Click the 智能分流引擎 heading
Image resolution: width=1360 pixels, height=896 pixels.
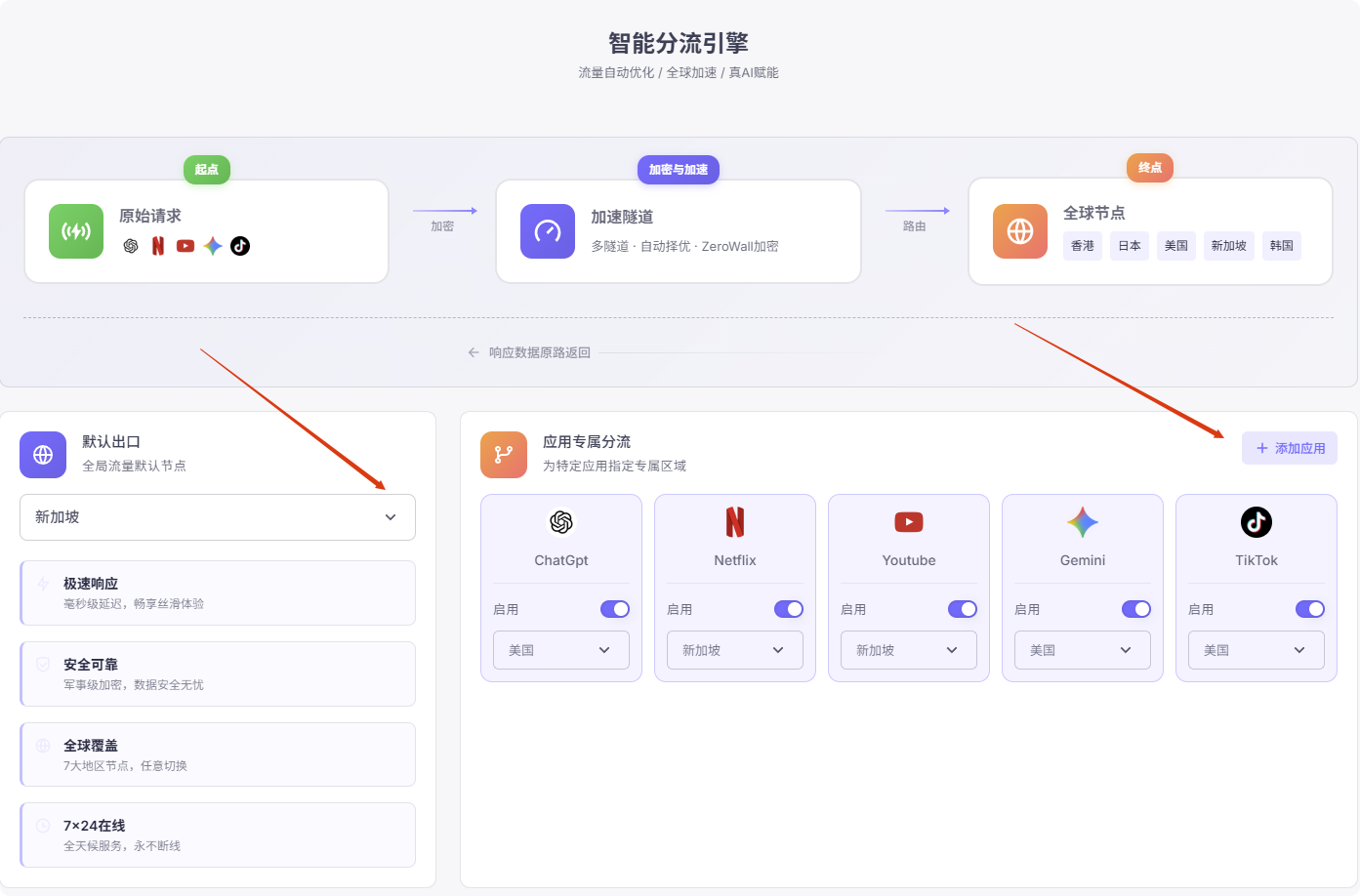(679, 43)
